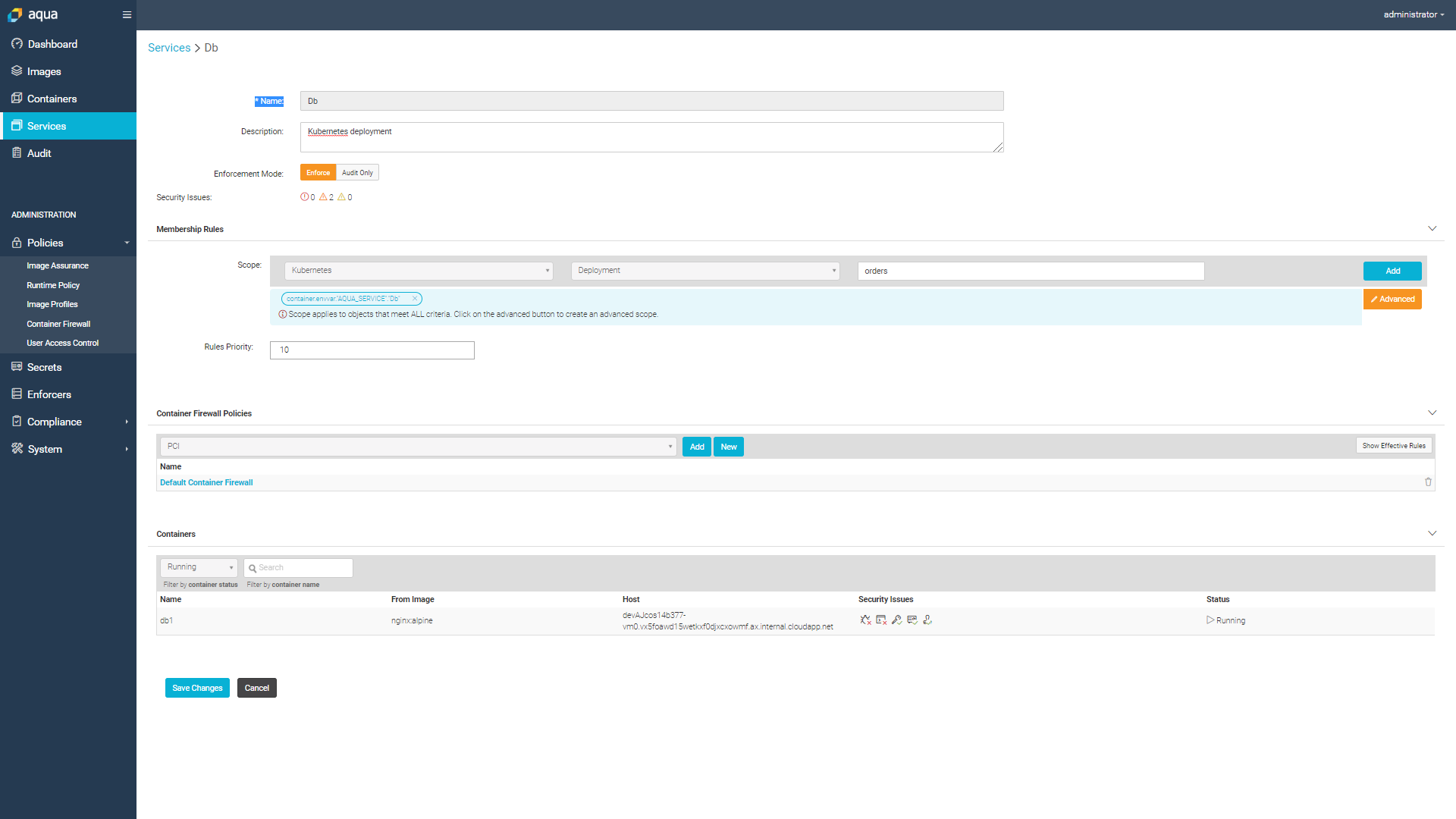Screen dimensions: 1456x819
Task: Select Enforce enforcement mode
Action: [318, 173]
